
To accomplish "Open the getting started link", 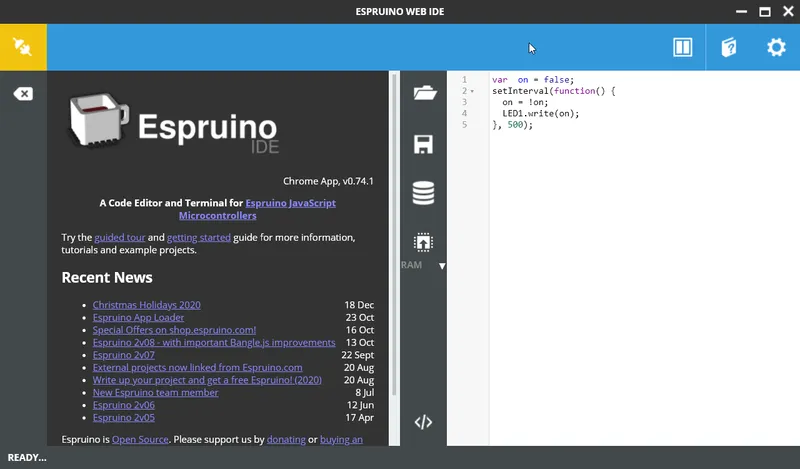I will pyautogui.click(x=198, y=237).
